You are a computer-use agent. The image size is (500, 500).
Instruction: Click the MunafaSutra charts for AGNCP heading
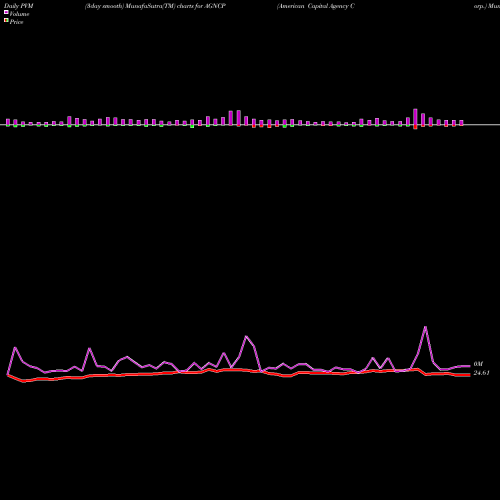tap(155, 6)
